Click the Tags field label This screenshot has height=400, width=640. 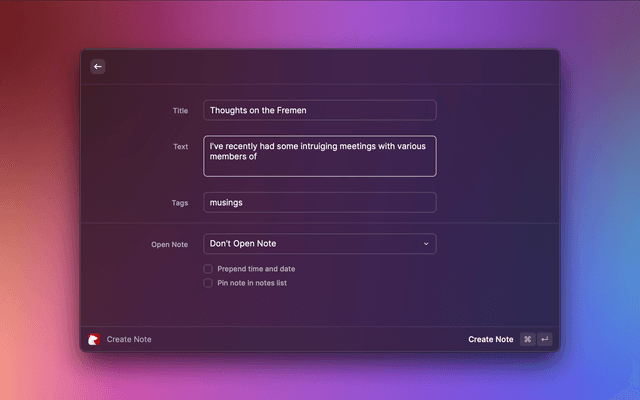(x=179, y=202)
